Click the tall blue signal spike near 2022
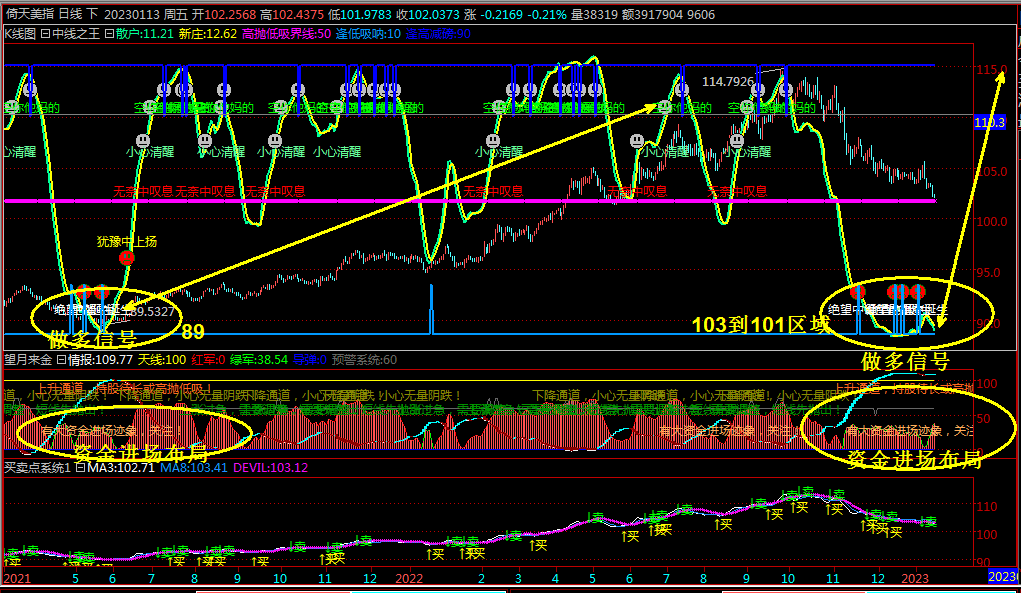The image size is (1021, 593). coord(431,308)
